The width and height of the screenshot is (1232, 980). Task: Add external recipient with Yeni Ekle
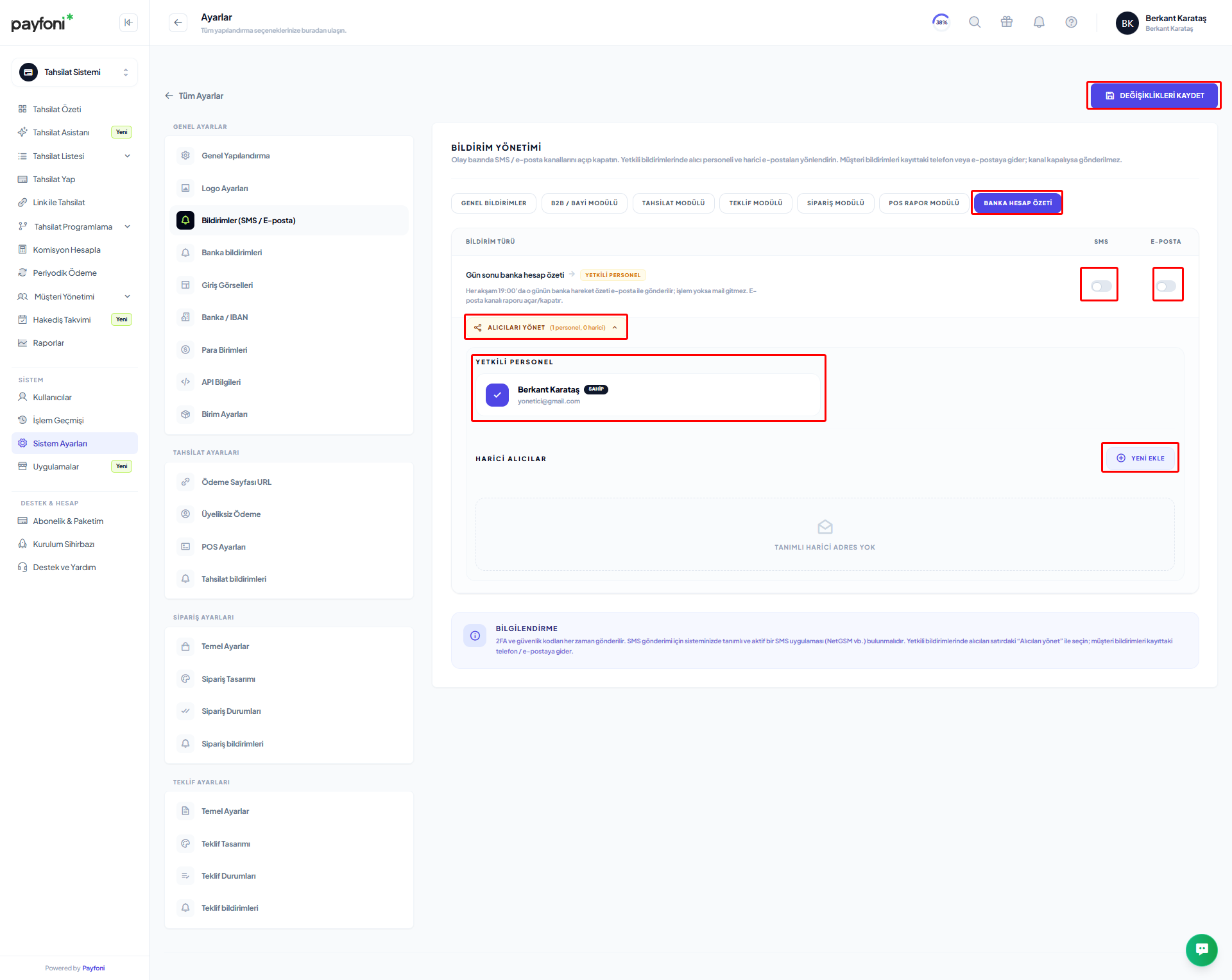tap(1140, 458)
